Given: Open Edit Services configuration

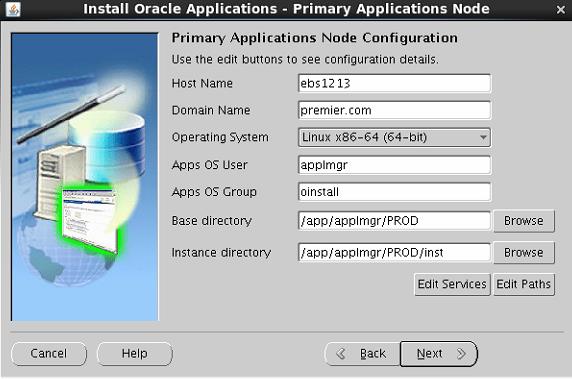Looking at the screenshot, I should pyautogui.click(x=452, y=284).
